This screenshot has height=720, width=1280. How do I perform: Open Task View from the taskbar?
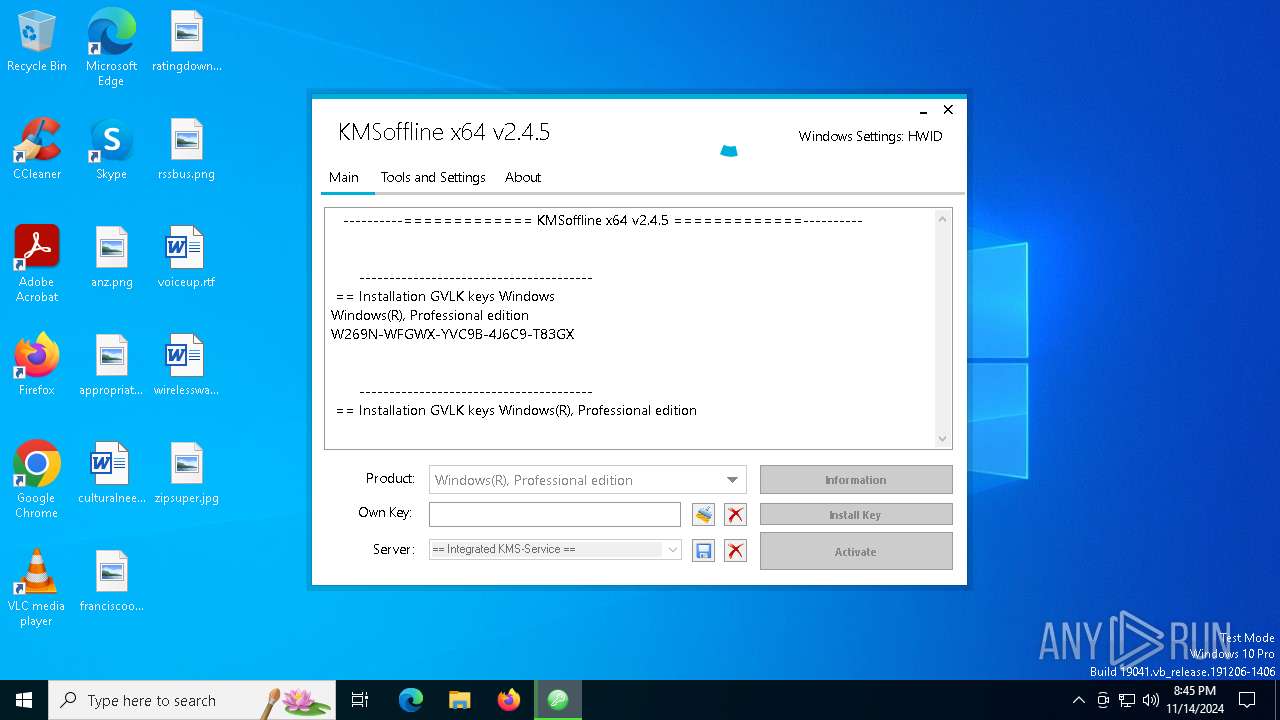(360, 700)
